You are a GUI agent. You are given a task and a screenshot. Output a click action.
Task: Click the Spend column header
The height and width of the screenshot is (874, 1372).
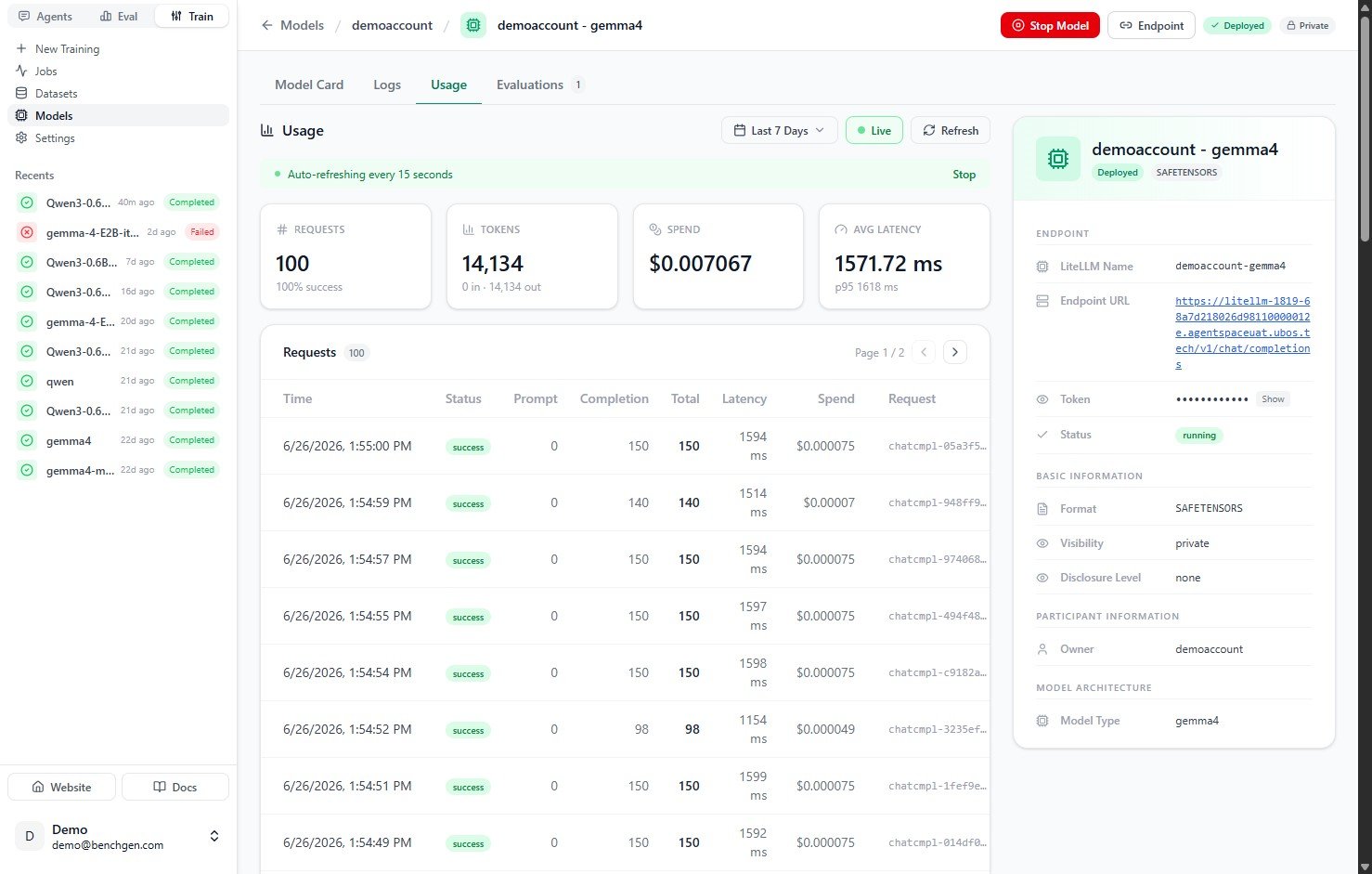[x=835, y=398]
